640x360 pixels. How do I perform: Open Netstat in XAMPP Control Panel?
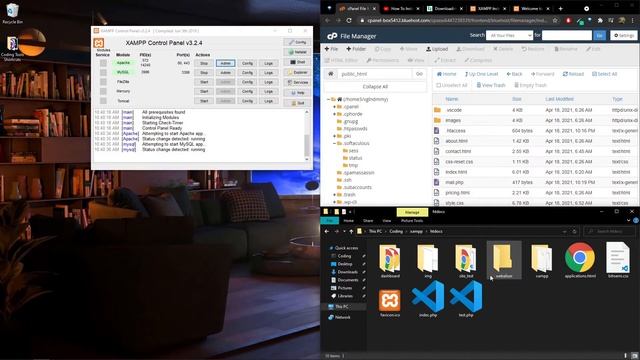[298, 52]
